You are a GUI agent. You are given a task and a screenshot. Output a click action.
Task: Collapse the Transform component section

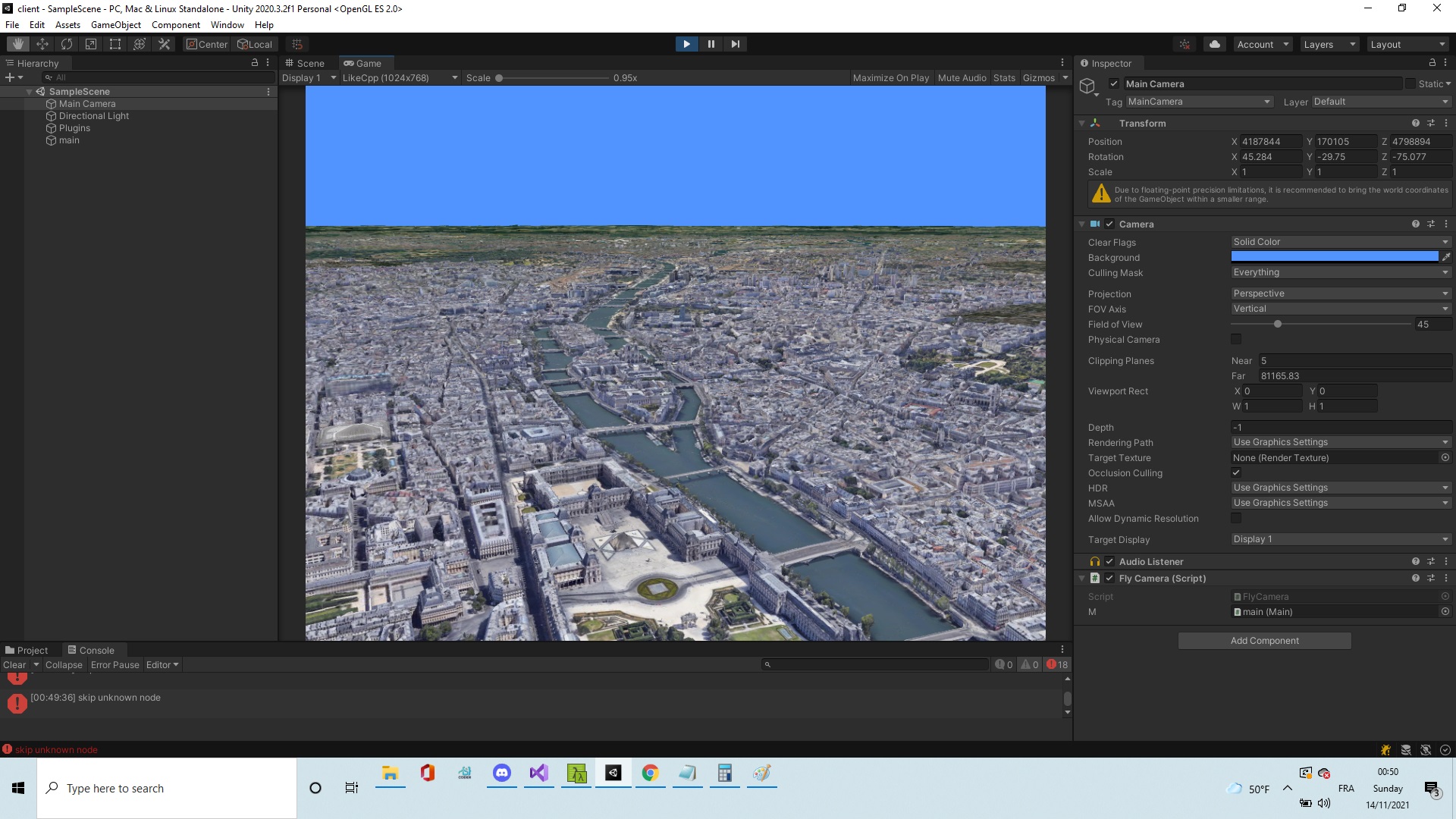click(1082, 123)
